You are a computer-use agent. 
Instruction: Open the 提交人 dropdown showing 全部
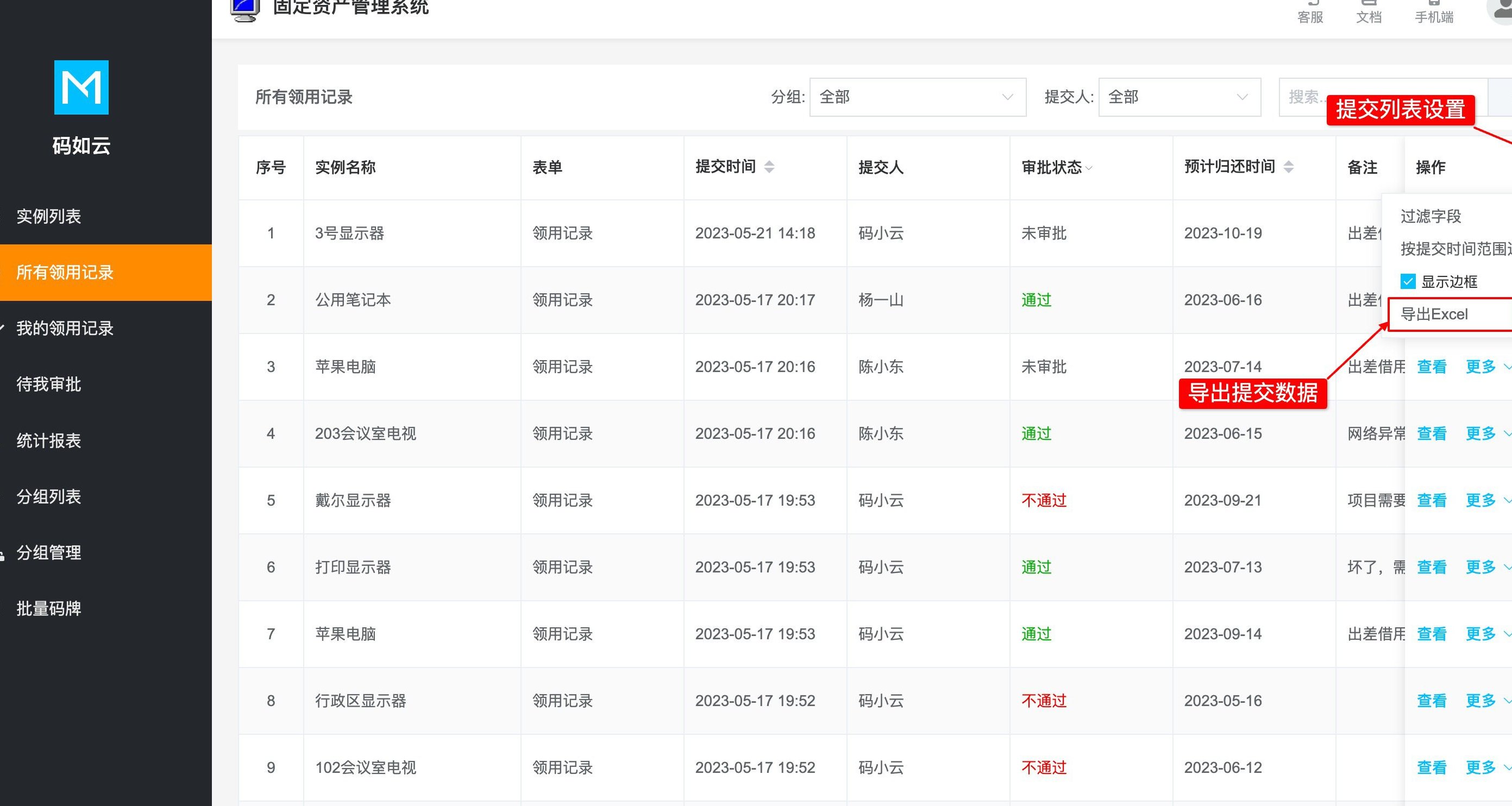click(1179, 97)
